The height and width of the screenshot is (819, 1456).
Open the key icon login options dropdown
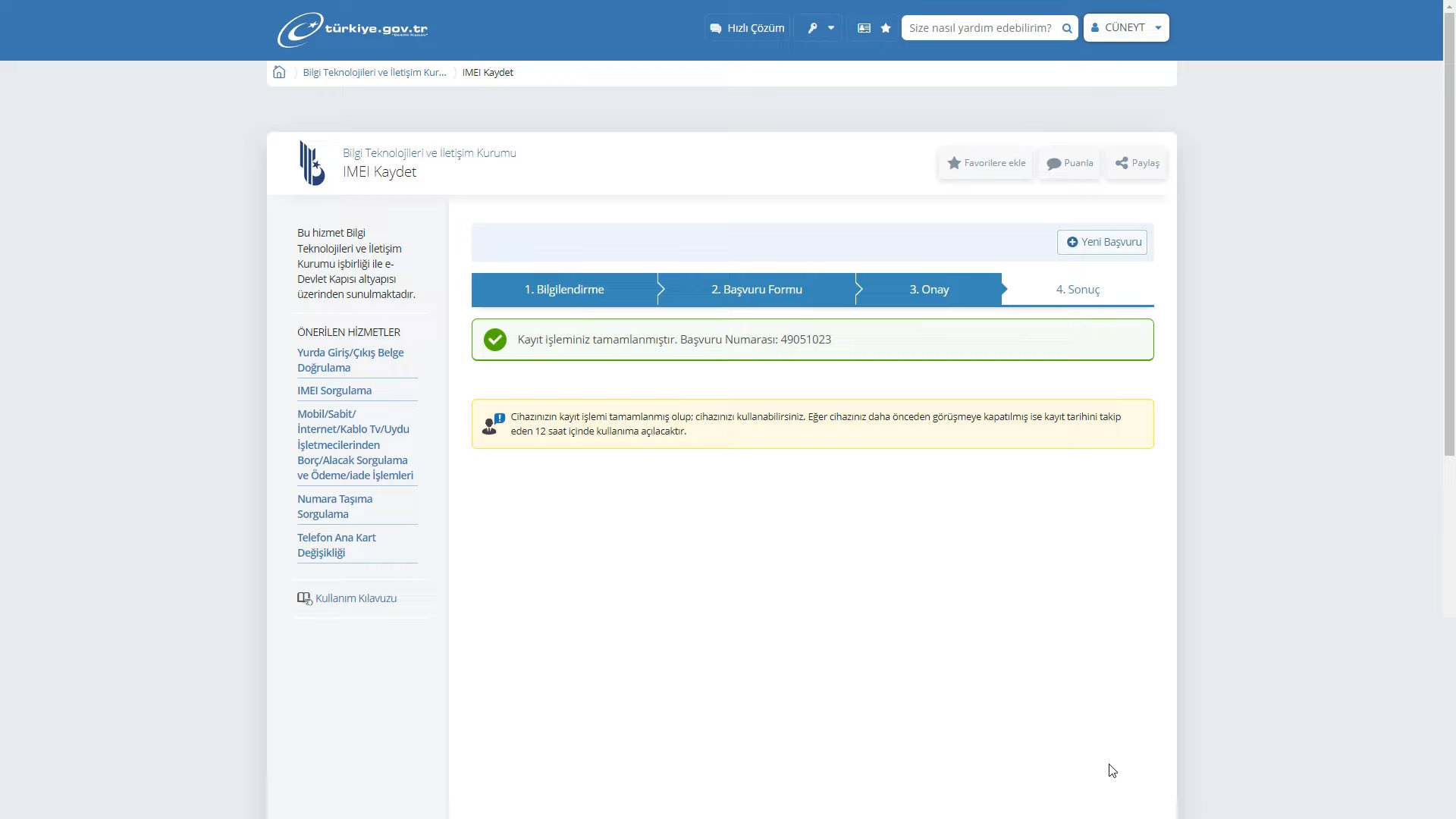tap(819, 28)
